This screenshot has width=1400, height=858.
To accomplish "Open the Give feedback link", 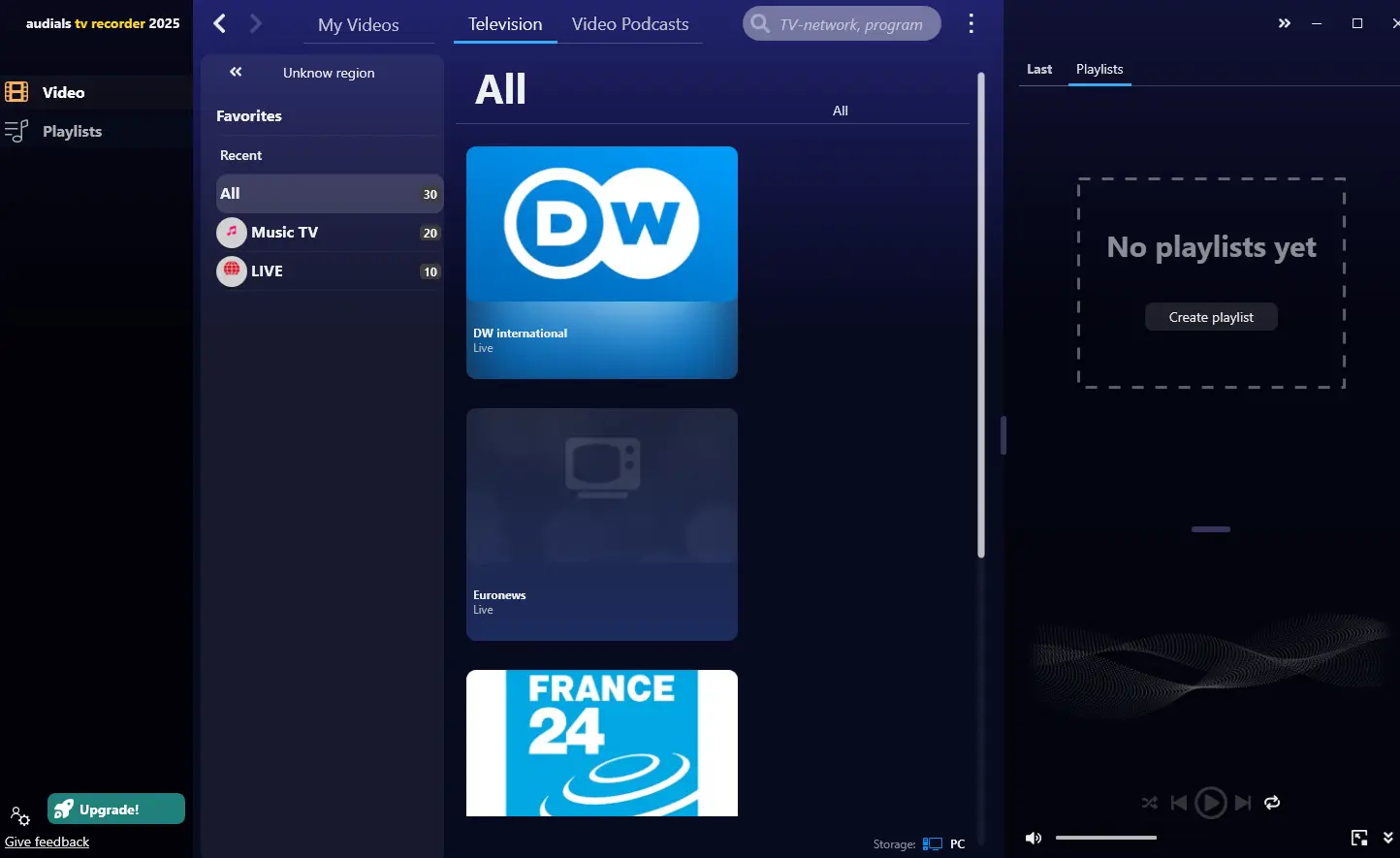I will click(x=47, y=842).
